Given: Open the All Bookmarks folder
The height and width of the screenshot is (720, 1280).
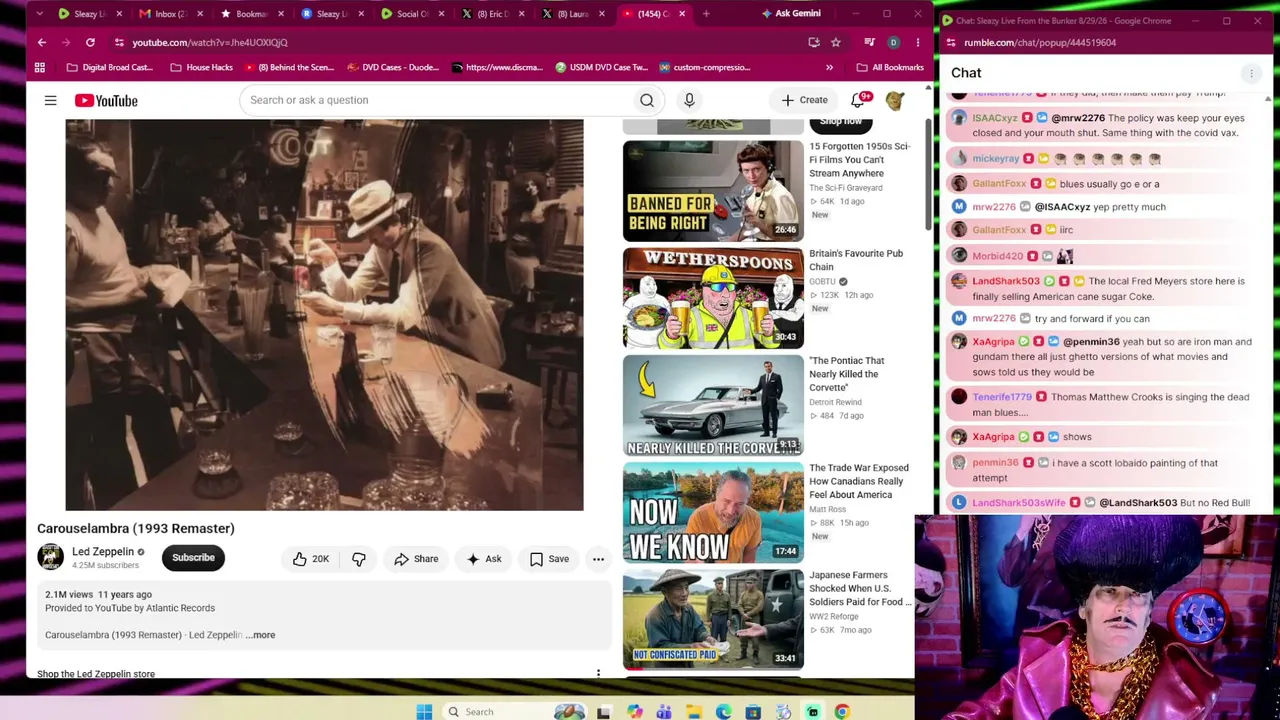Looking at the screenshot, I should click(x=890, y=67).
